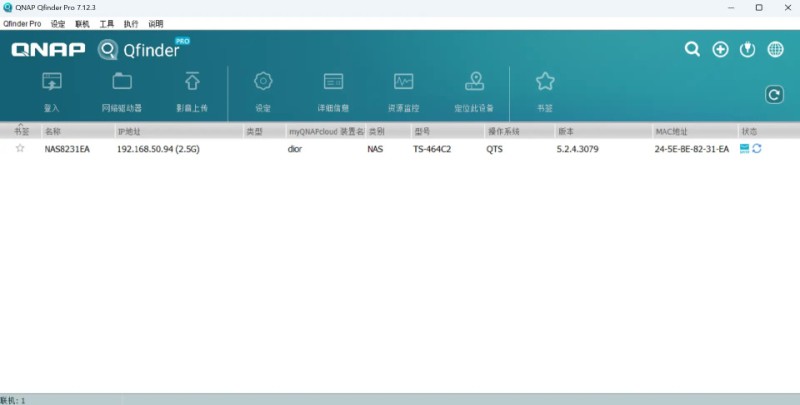Click the search magnifier icon
Screen dimensions: 800x405
(692, 49)
